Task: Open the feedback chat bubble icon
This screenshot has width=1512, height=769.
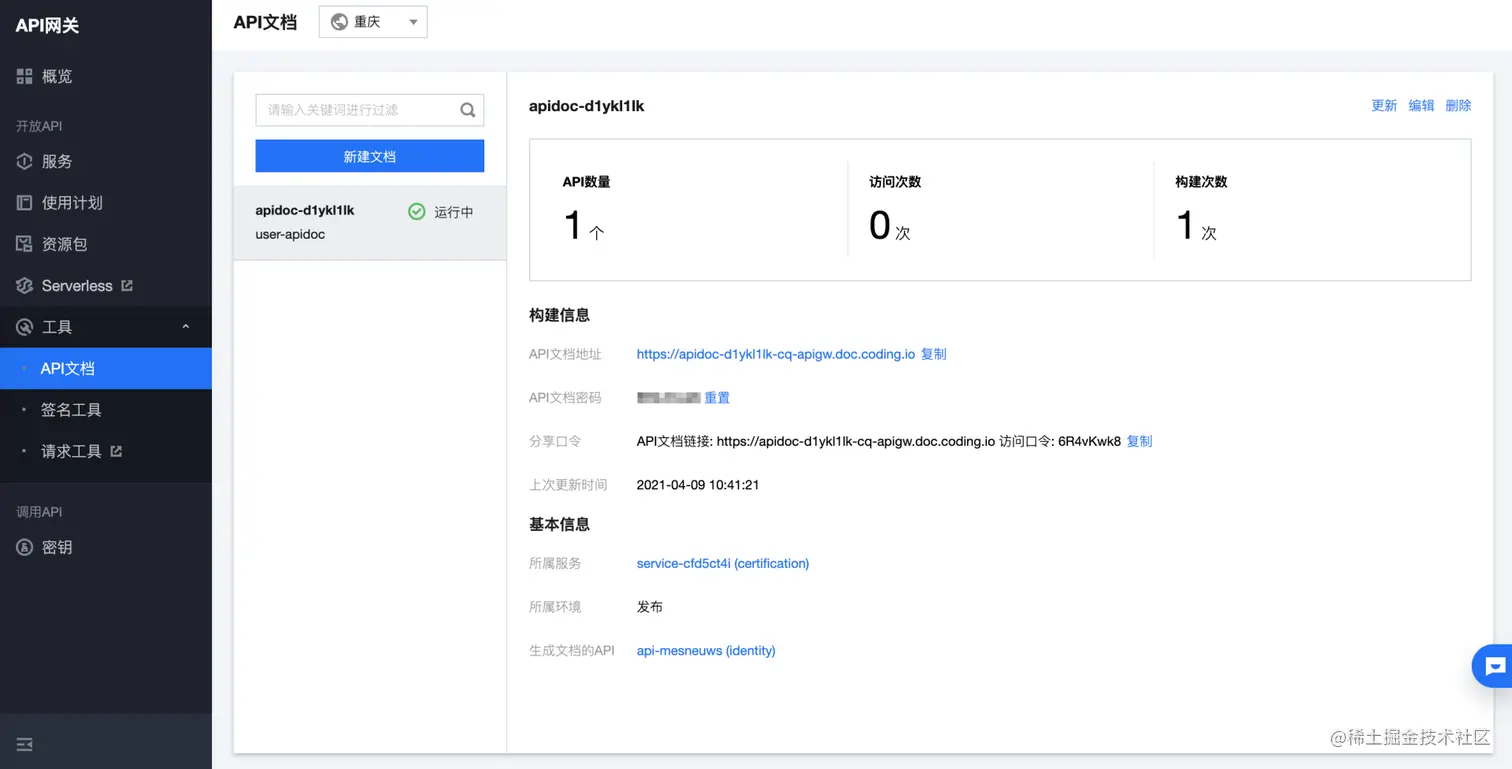Action: [1491, 665]
